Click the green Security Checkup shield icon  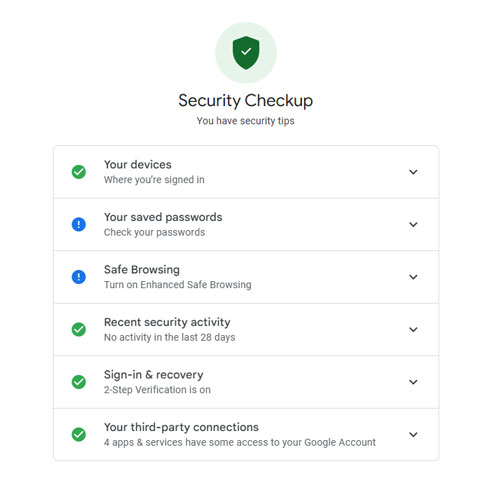click(246, 53)
